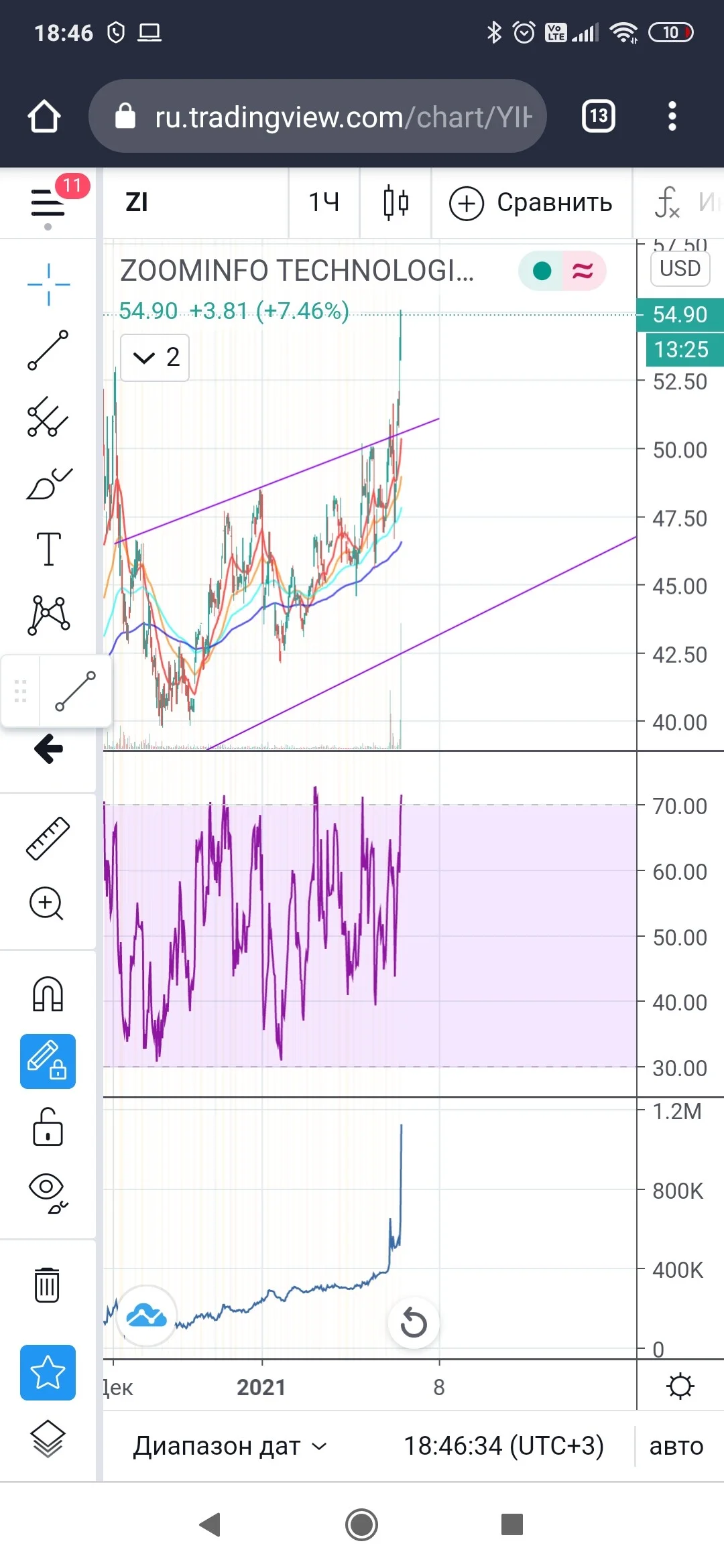Click the trash remove drawings icon
This screenshot has width=724, height=1568.
point(47,1285)
